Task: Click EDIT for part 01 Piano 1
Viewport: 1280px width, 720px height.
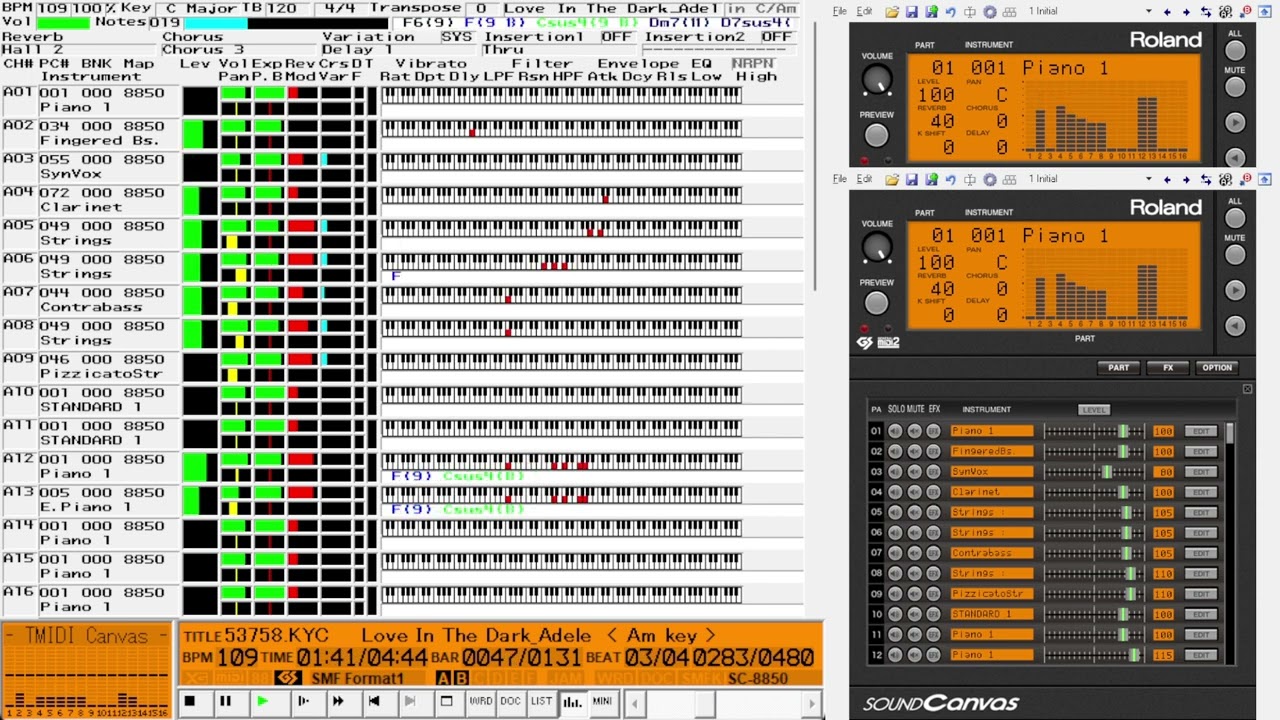Action: pyautogui.click(x=1200, y=431)
